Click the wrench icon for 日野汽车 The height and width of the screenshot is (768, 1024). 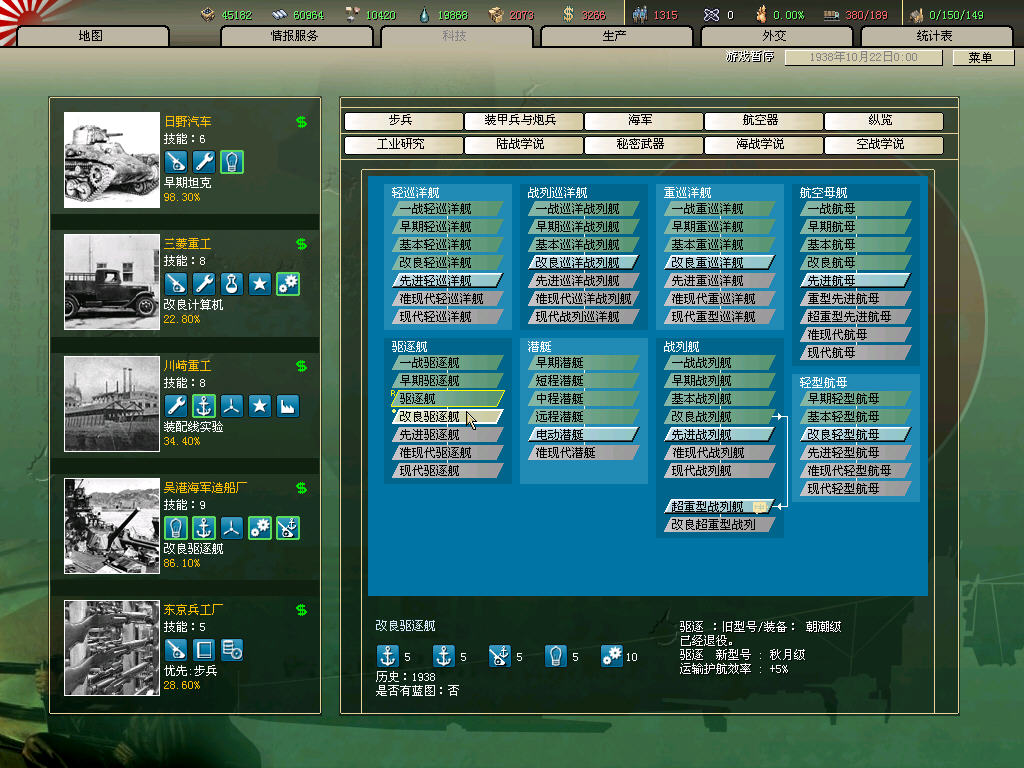[204, 162]
